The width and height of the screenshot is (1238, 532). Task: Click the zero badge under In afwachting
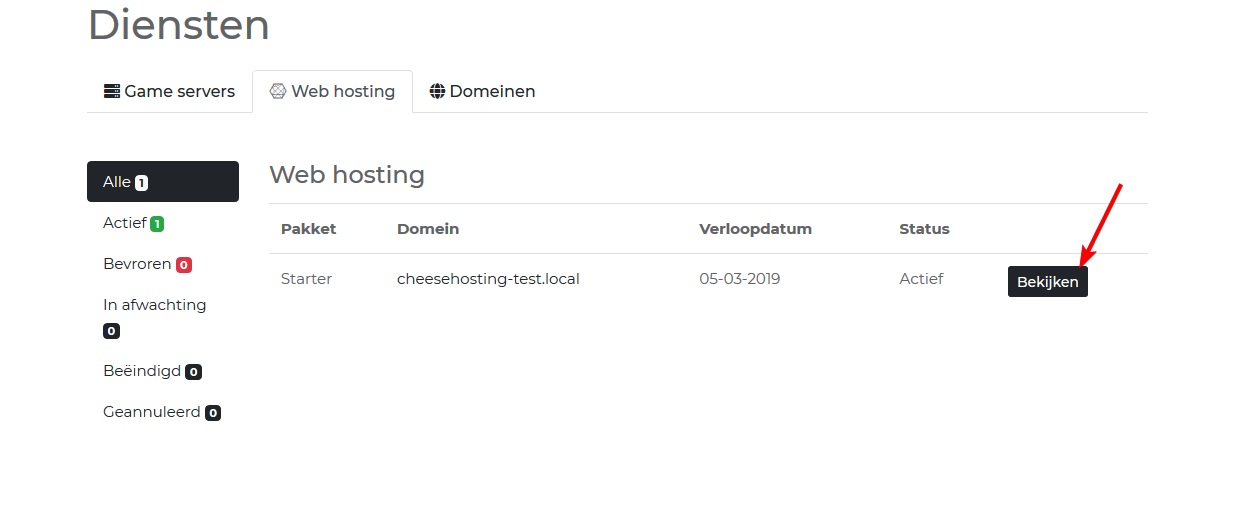pos(111,331)
